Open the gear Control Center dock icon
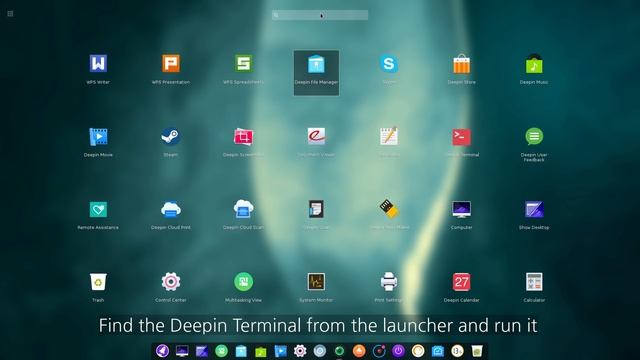The height and width of the screenshot is (360, 640). tap(300, 351)
